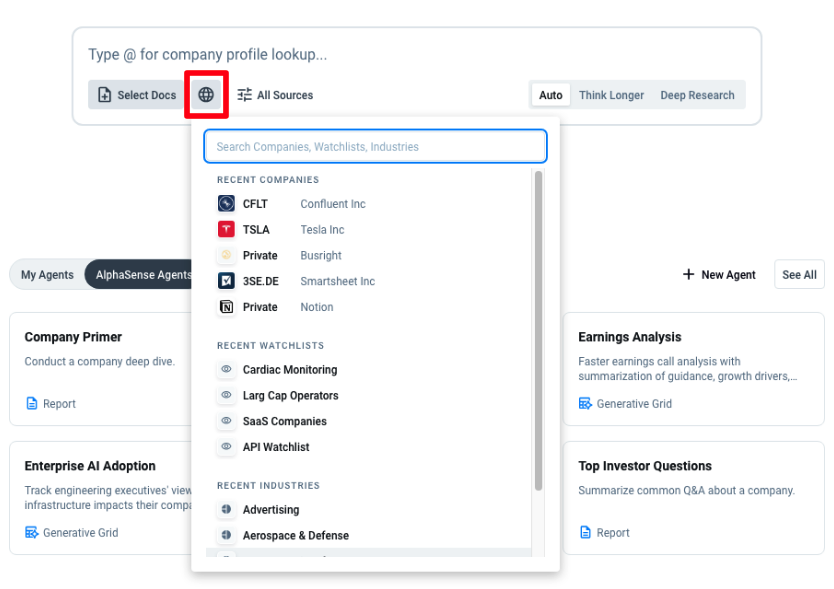Switch to My Agents tab

tap(47, 275)
